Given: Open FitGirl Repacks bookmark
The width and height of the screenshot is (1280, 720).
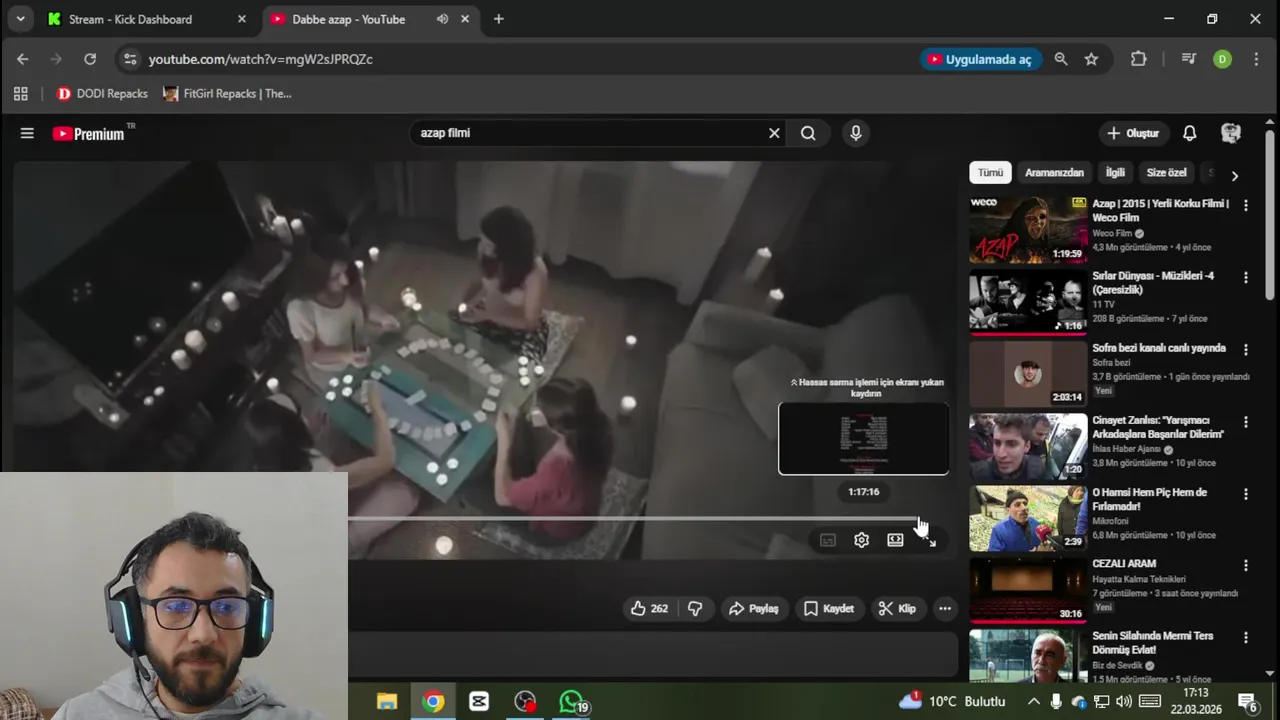Looking at the screenshot, I should click(x=227, y=94).
